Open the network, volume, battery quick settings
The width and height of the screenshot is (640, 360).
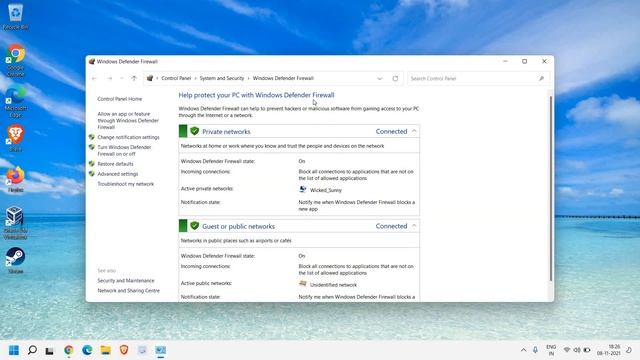pyautogui.click(x=577, y=350)
